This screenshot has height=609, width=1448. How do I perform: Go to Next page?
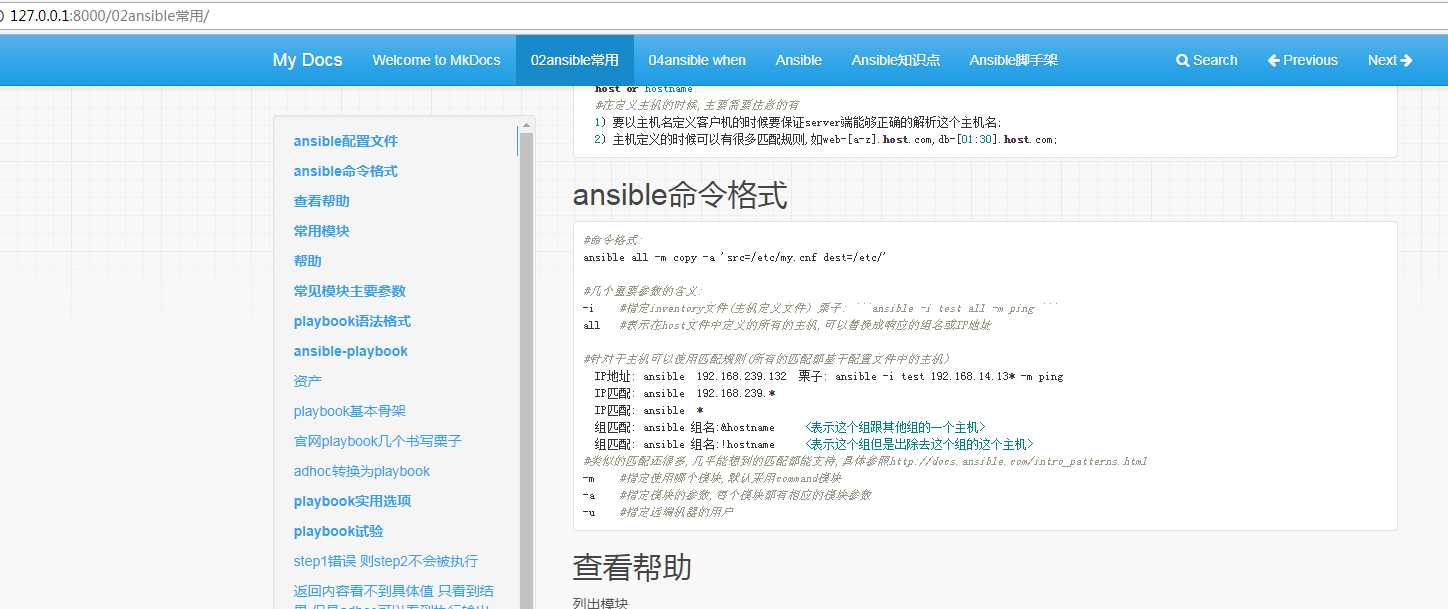click(1390, 60)
